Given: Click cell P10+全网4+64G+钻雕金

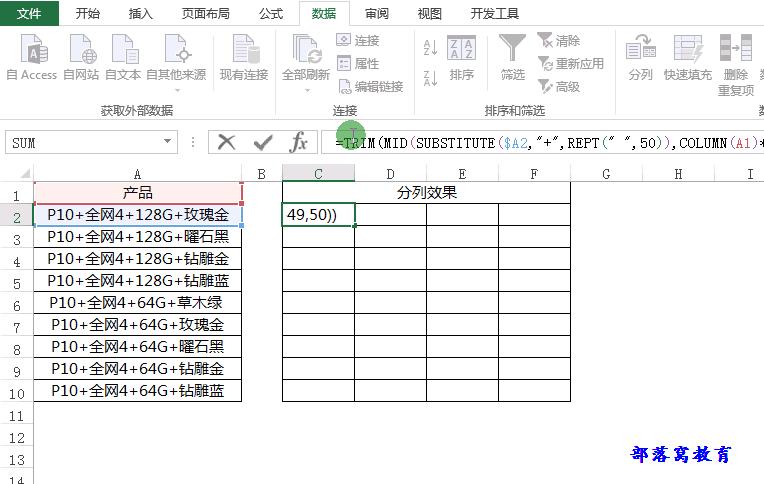Looking at the screenshot, I should coord(138,368).
